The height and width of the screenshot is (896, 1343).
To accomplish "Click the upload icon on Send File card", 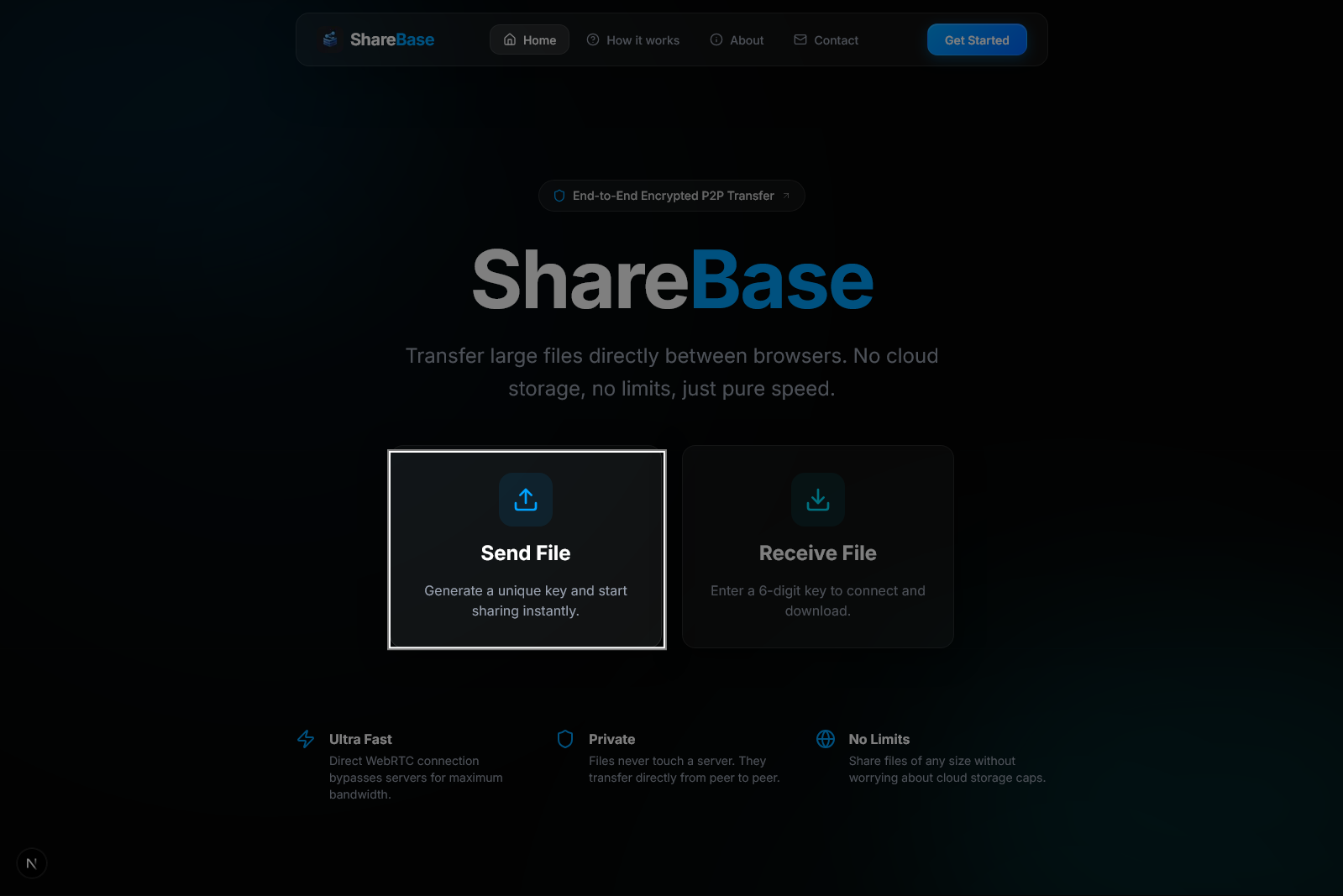I will (x=526, y=500).
